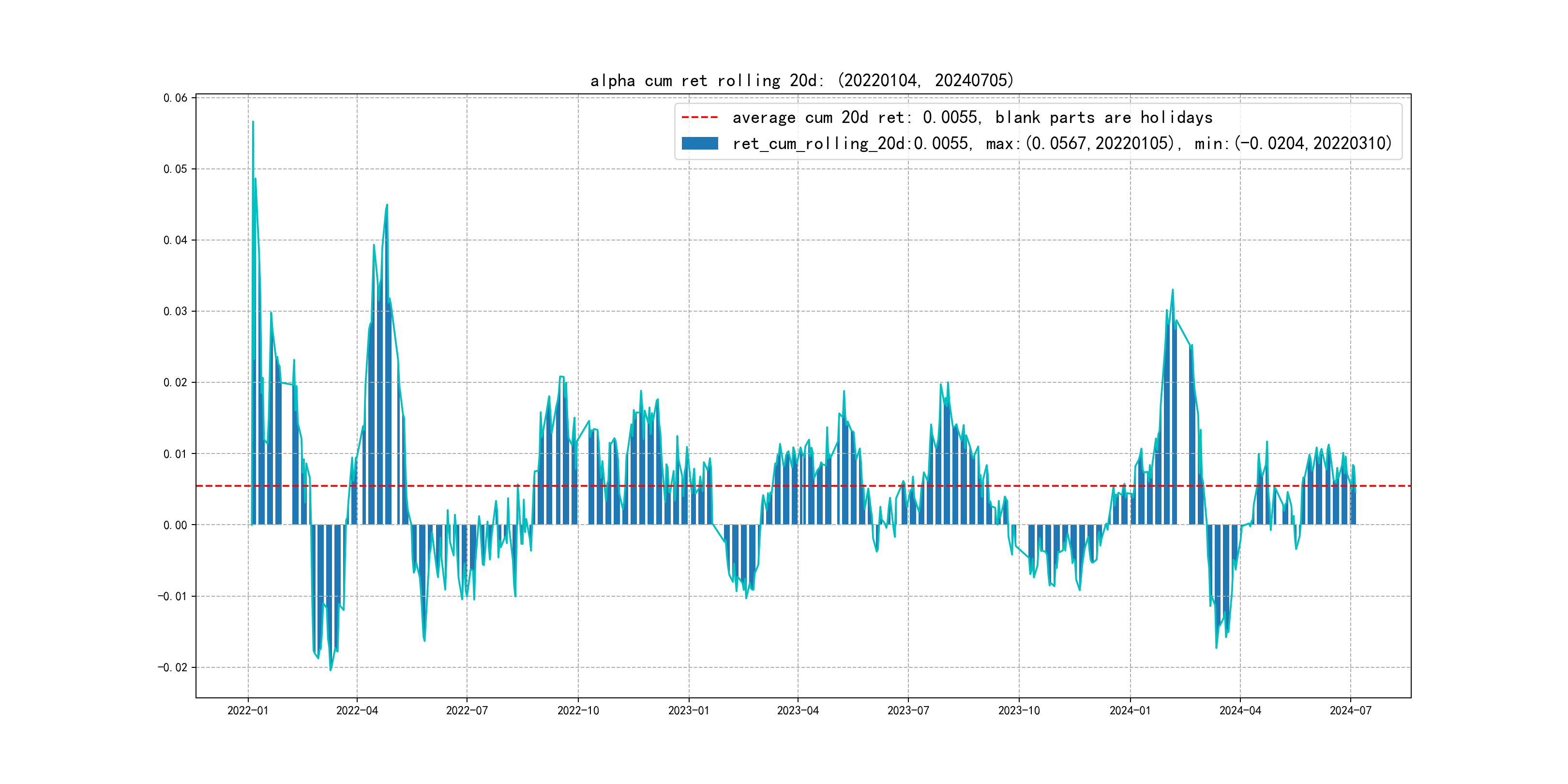Click the 2022-01 x-axis tick label

point(248,710)
